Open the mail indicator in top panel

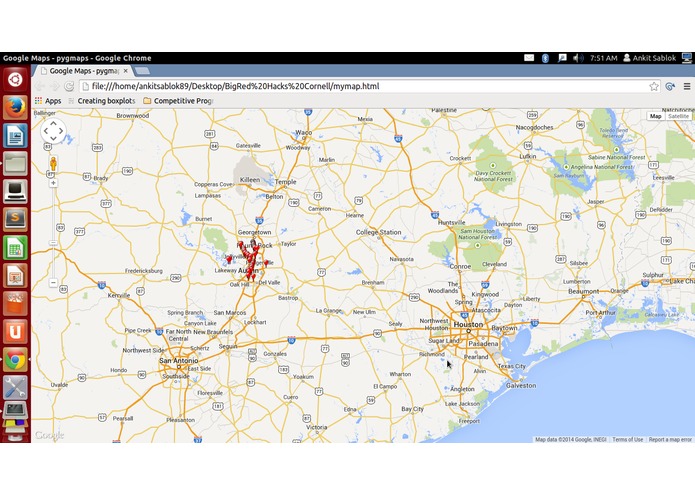[529, 58]
